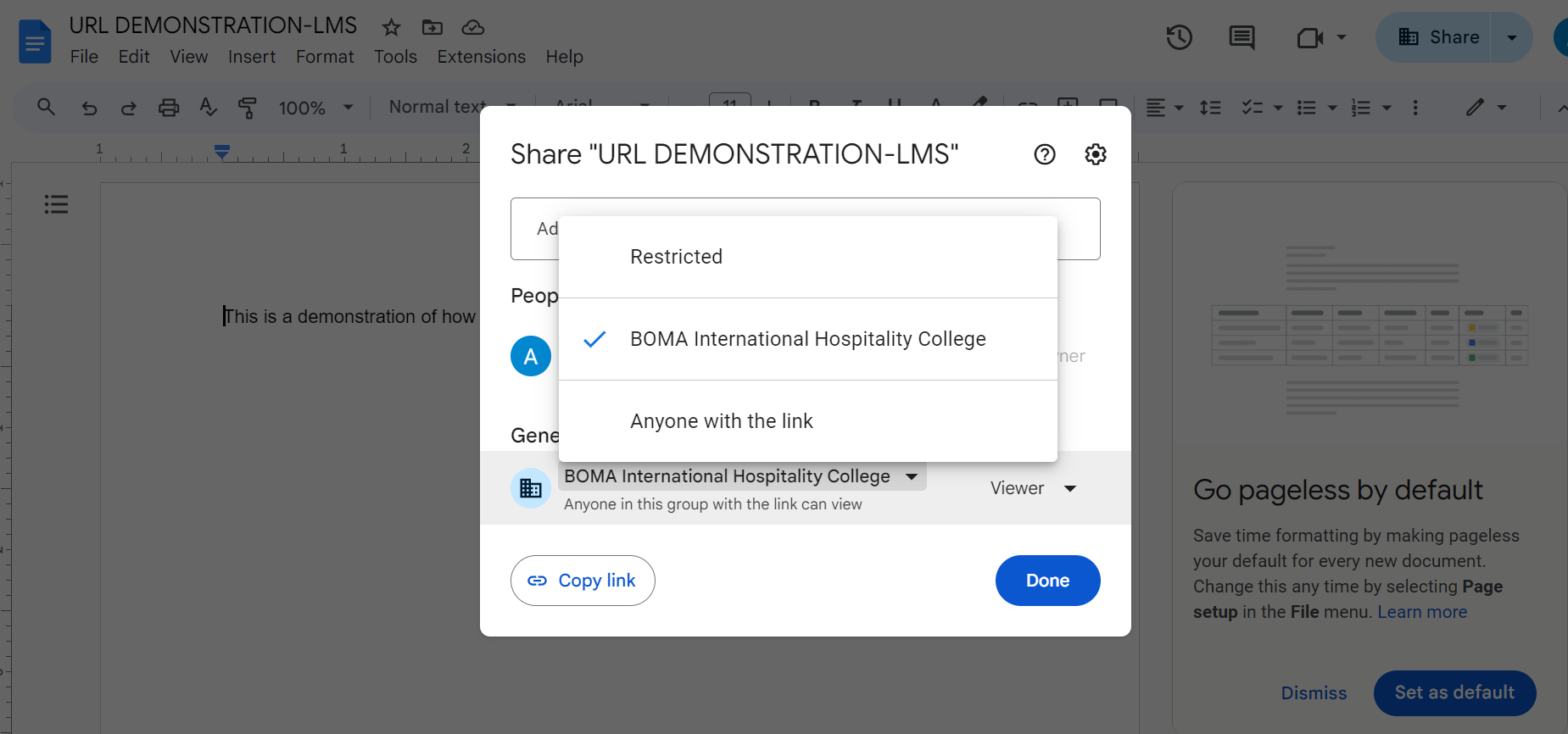Click the checklist icon
The width and height of the screenshot is (1568, 734).
tap(1253, 108)
